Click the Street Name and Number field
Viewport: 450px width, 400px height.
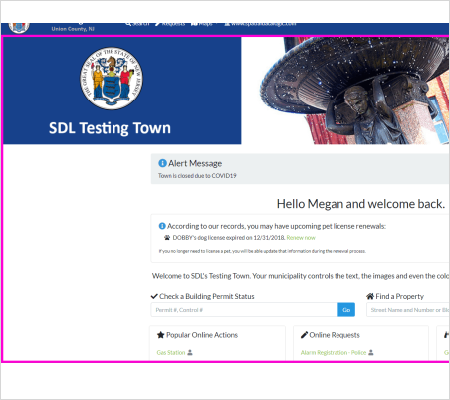pyautogui.click(x=408, y=310)
